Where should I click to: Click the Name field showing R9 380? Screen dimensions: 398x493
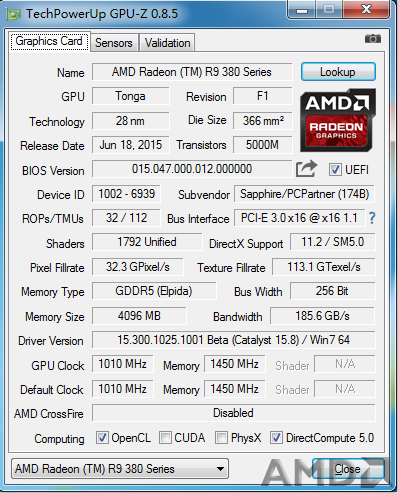click(x=192, y=72)
